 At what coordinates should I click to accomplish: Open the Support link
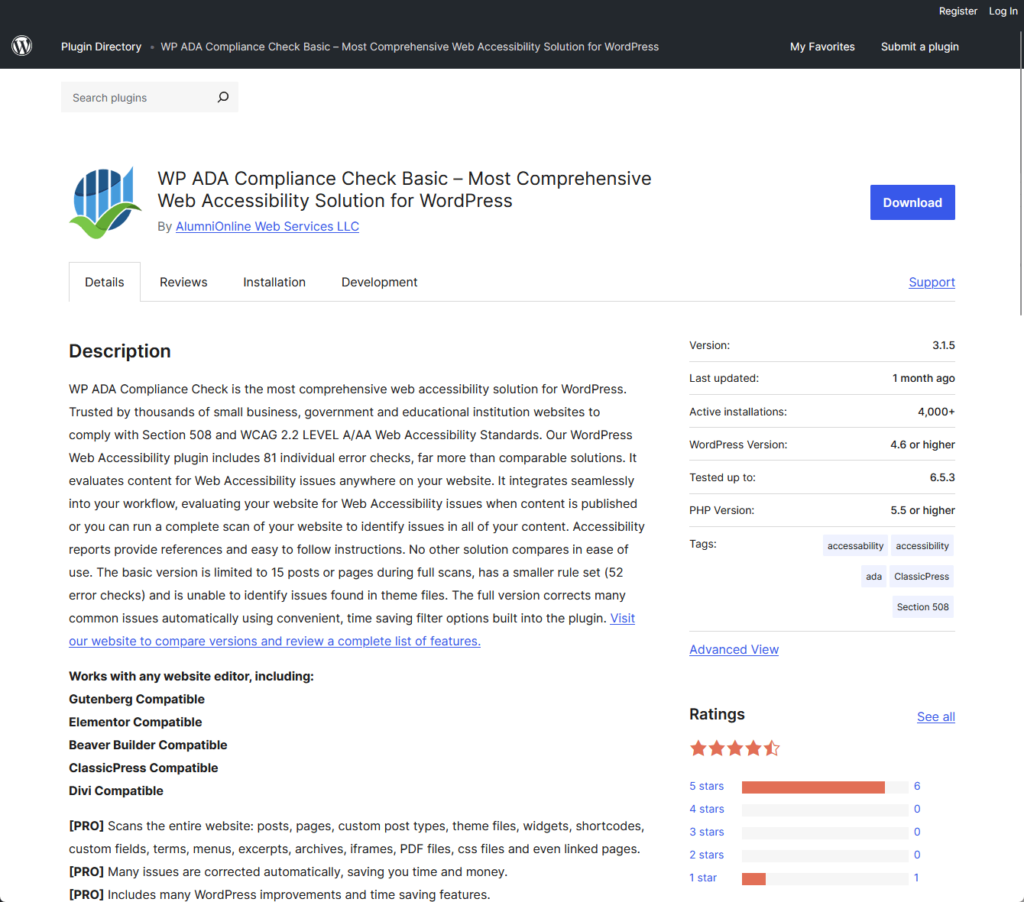(x=931, y=282)
